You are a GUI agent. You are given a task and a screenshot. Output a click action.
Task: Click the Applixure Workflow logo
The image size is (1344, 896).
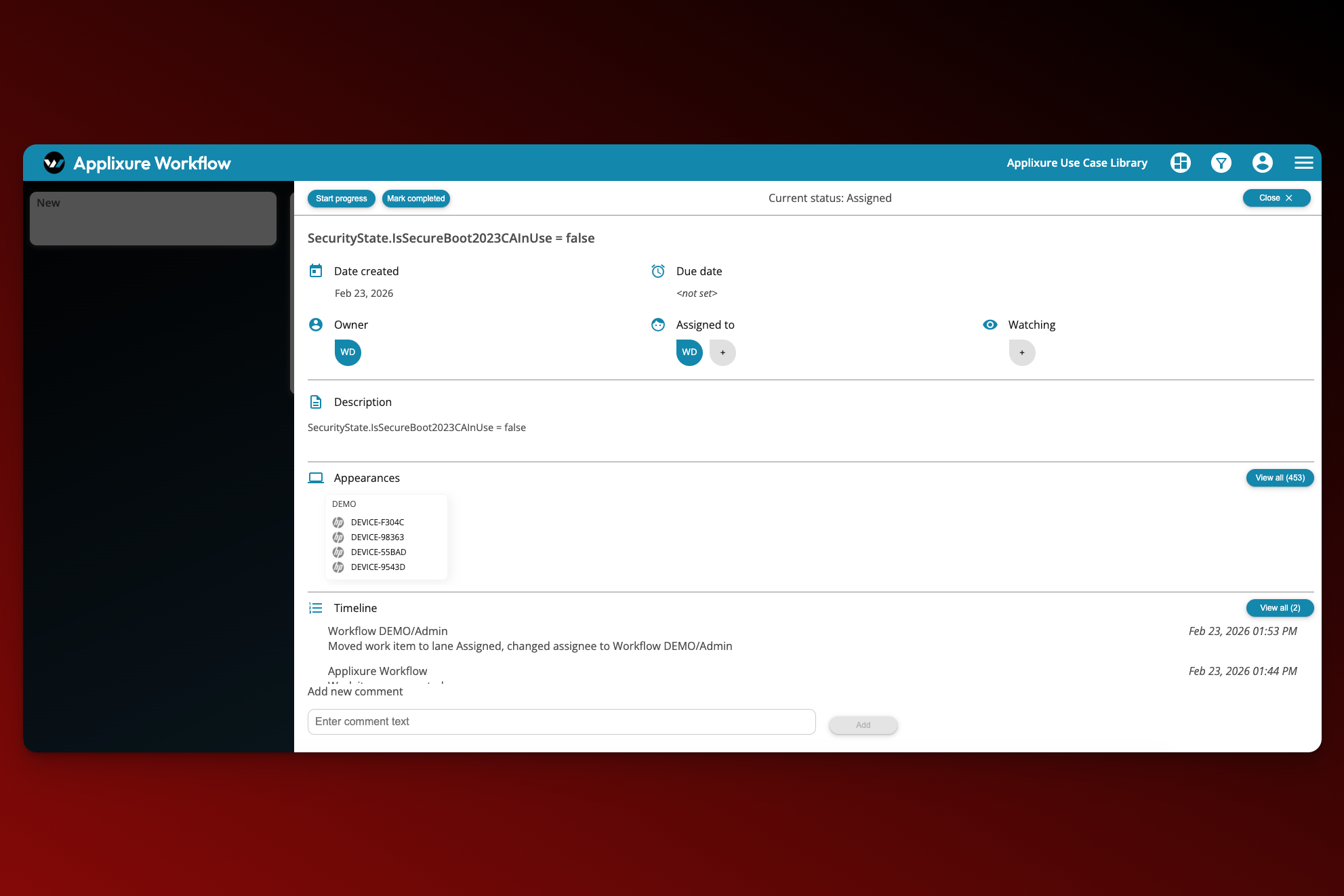(53, 163)
